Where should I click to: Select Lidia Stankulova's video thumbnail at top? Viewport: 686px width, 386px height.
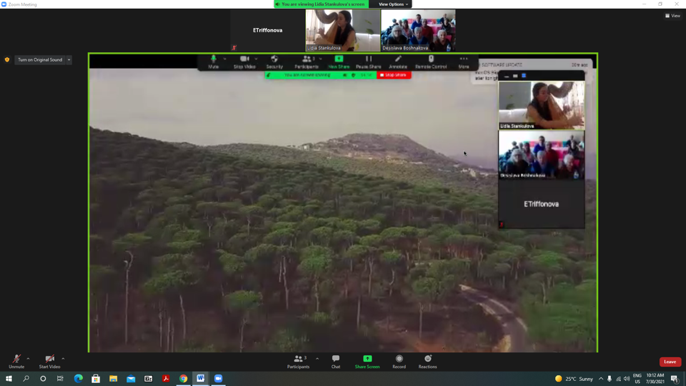[343, 30]
